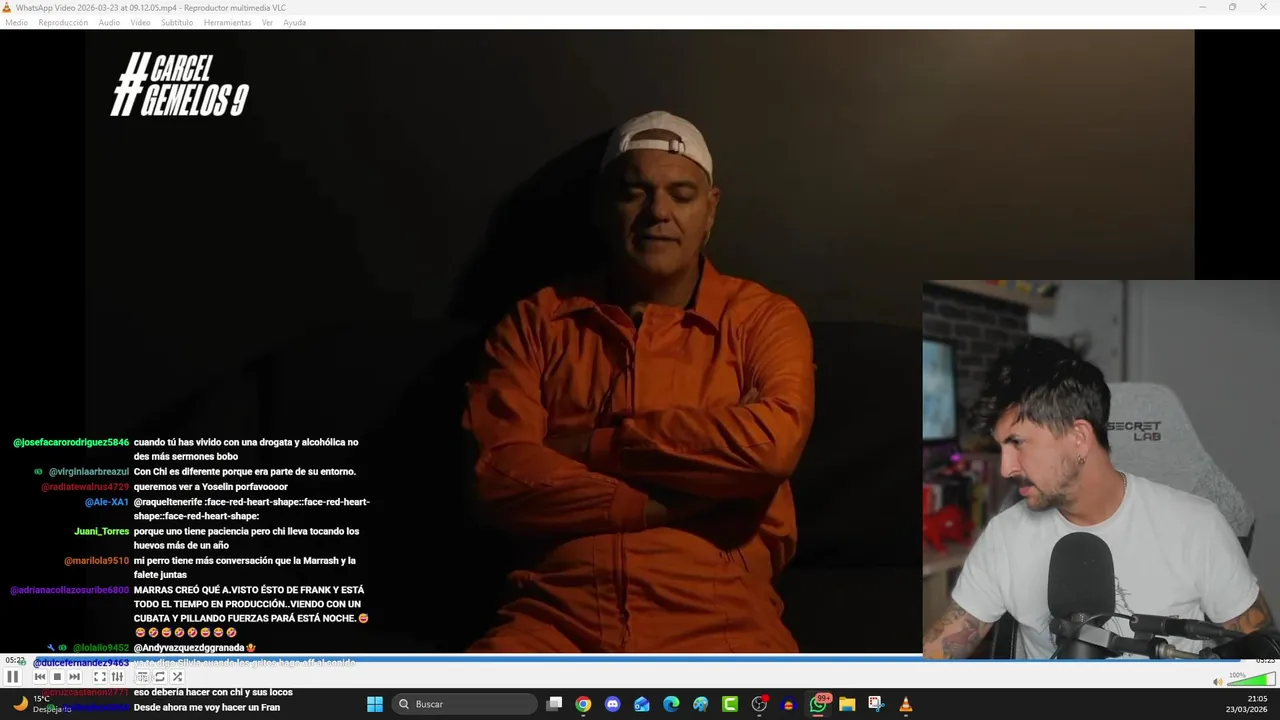
Task: Toggle loop playback mode
Action: 159,677
